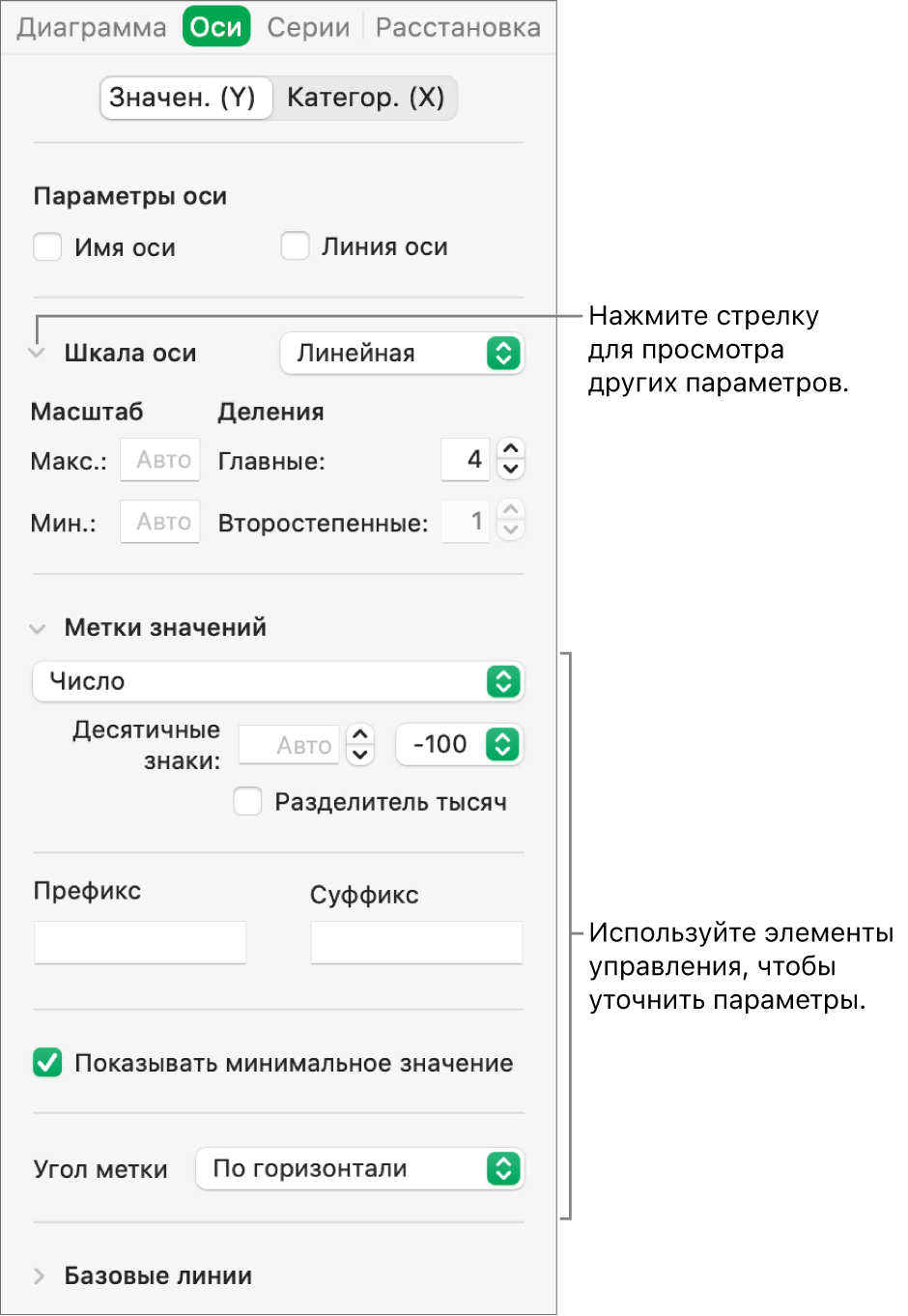Click the Макс. scale input field
This screenshot has width=908, height=1316.
coord(160,460)
